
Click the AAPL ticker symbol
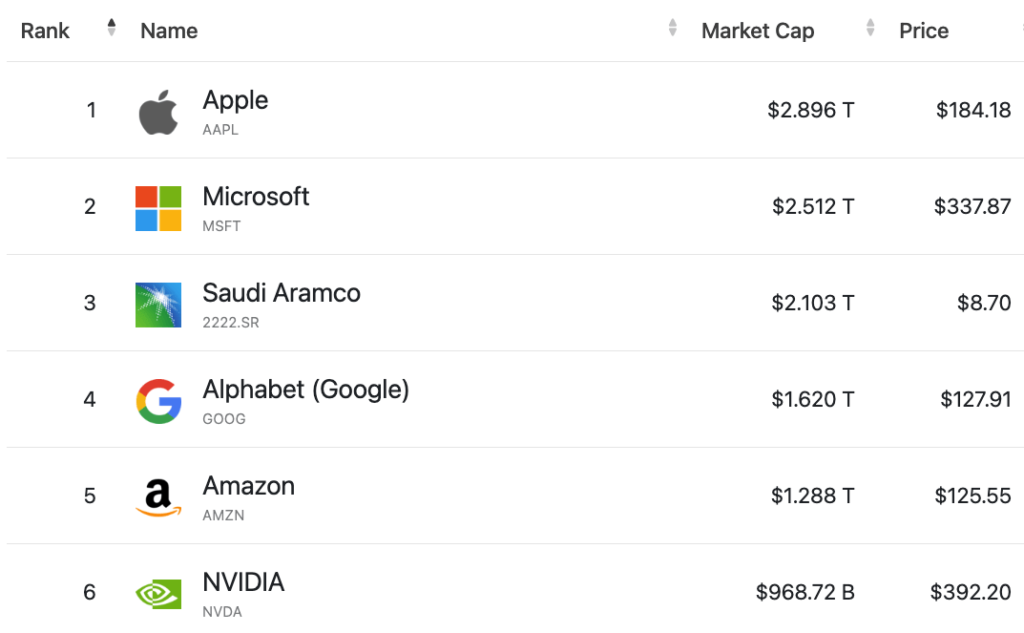pos(220,129)
